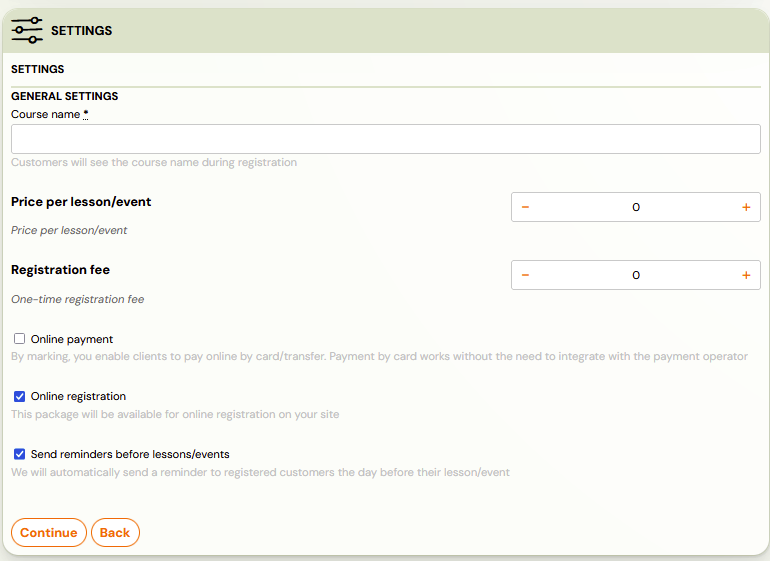
Task: Select the Price per lesson/event value field
Action: pos(635,207)
